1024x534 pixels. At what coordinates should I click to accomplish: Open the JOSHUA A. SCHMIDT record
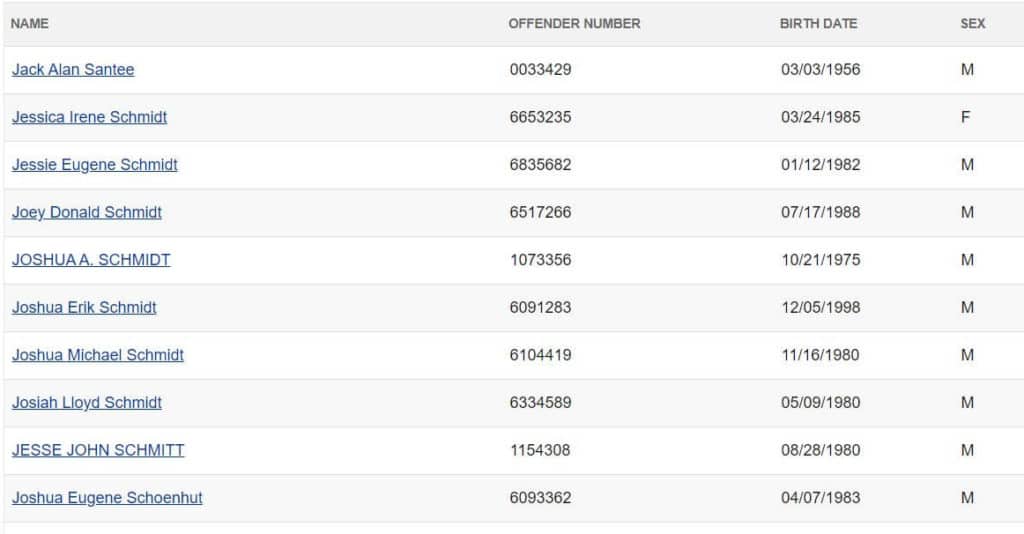[91, 260]
